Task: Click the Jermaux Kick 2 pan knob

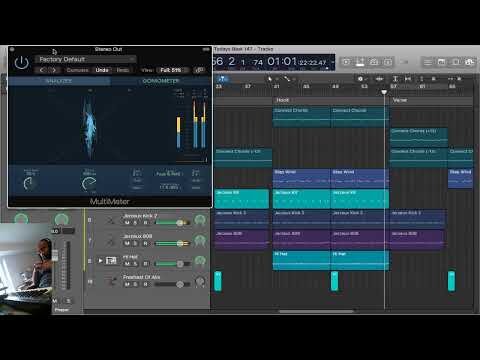Action: (200, 220)
